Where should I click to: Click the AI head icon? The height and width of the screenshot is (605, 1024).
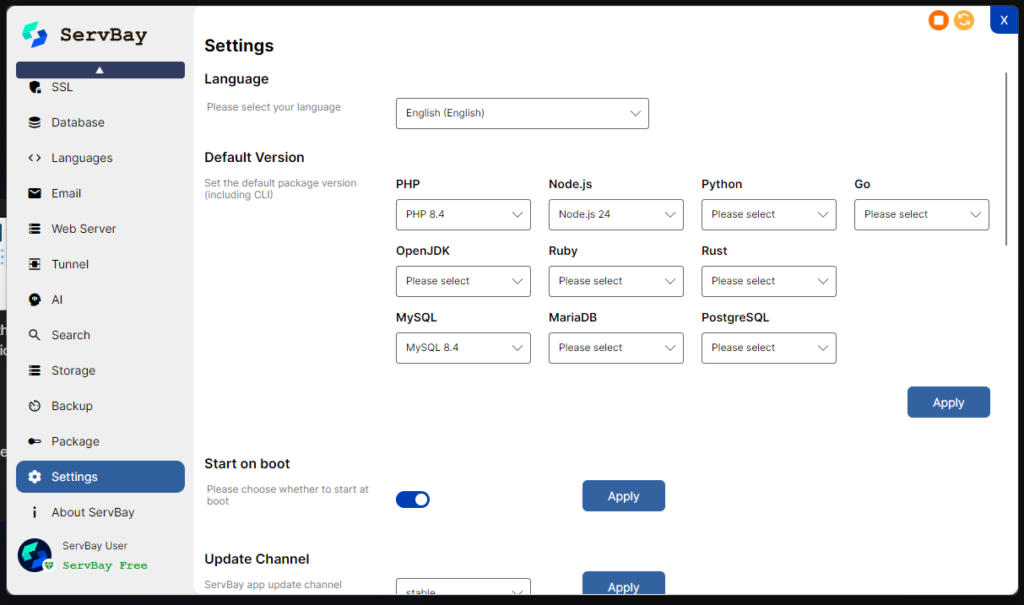(x=35, y=299)
